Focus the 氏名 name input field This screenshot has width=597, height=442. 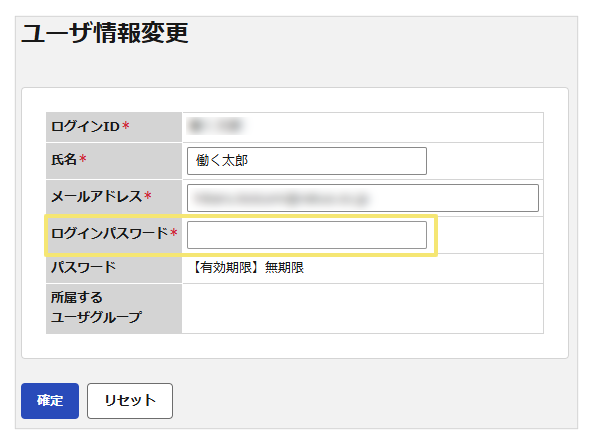[x=307, y=161]
